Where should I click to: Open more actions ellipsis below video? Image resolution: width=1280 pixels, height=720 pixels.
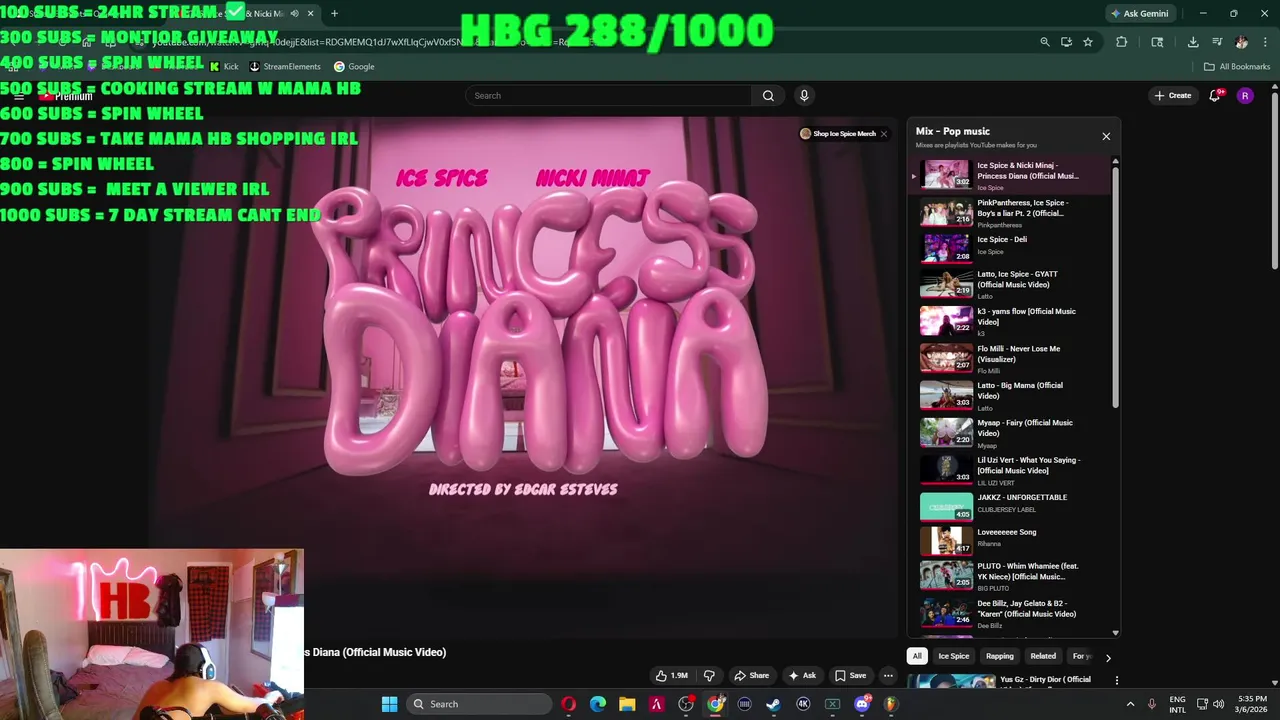point(888,675)
